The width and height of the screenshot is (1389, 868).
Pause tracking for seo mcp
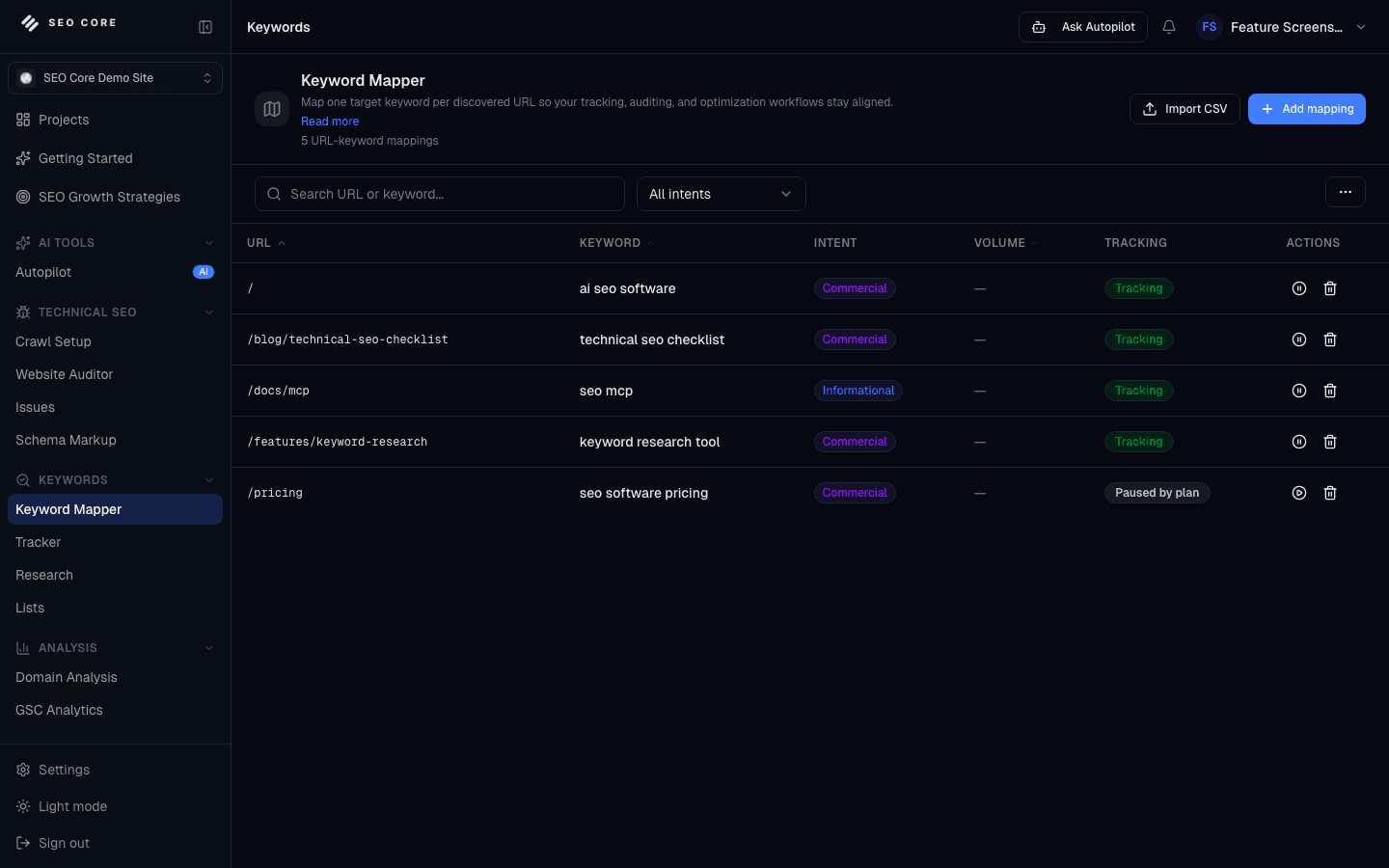pos(1299,391)
